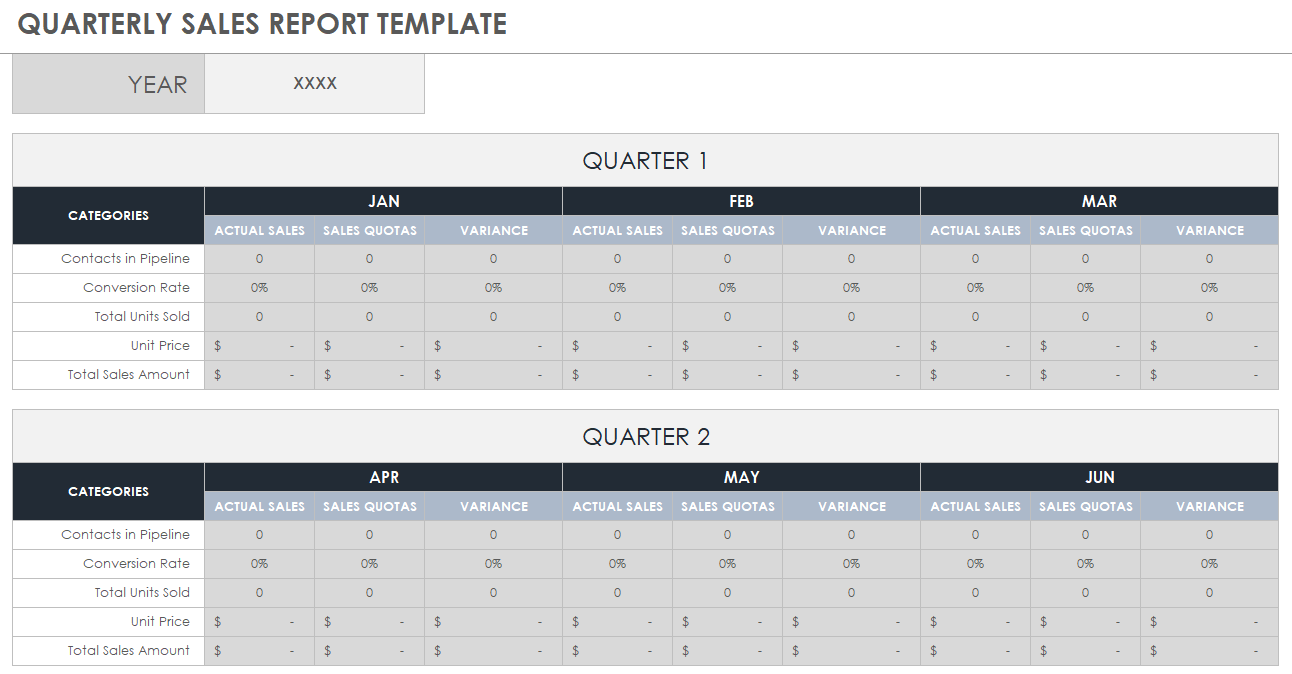The image size is (1292, 674).
Task: Click MAY Sales Quotas Total Units Sold cell
Action: click(x=728, y=592)
